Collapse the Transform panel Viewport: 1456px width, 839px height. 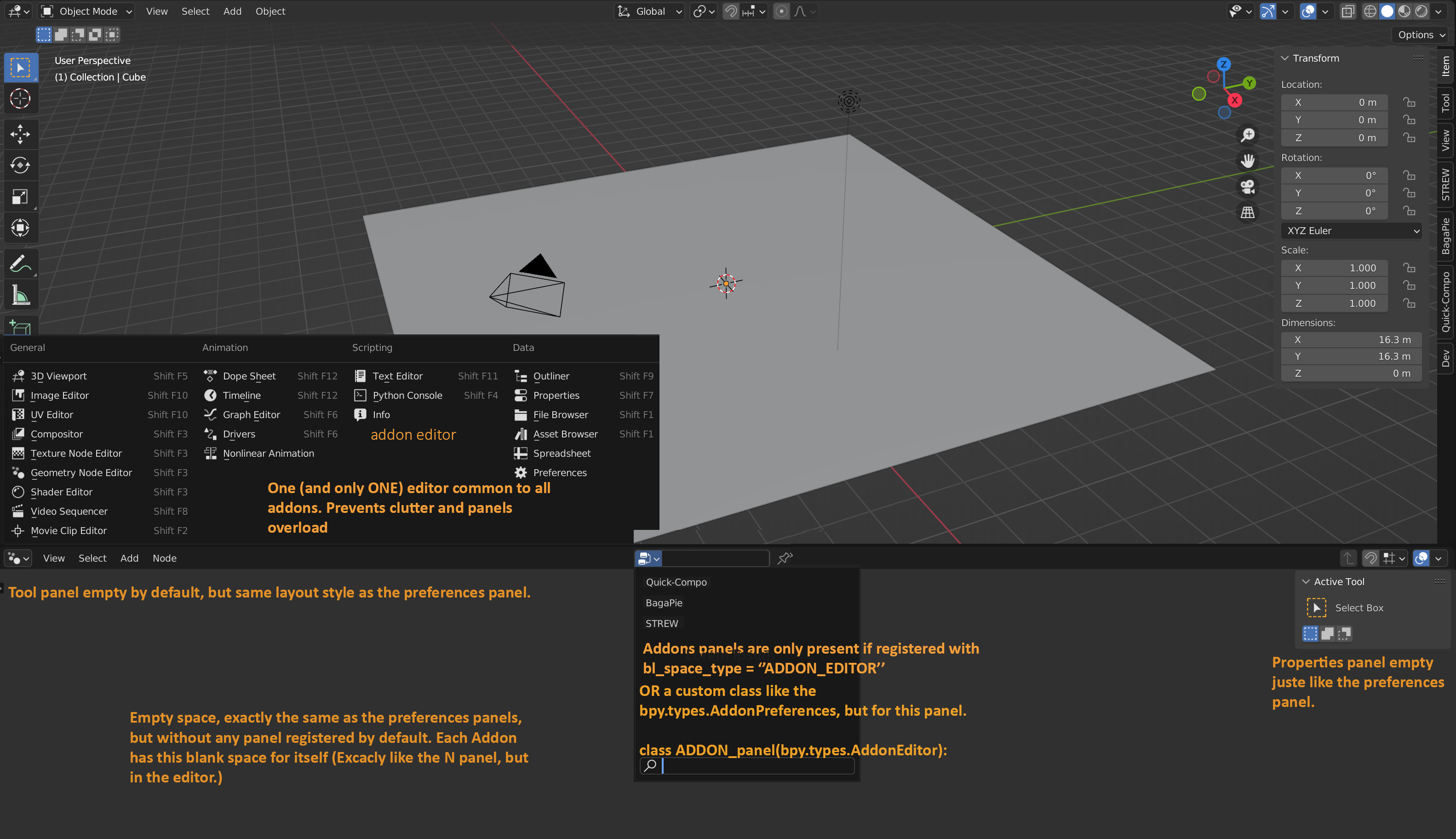click(1284, 58)
